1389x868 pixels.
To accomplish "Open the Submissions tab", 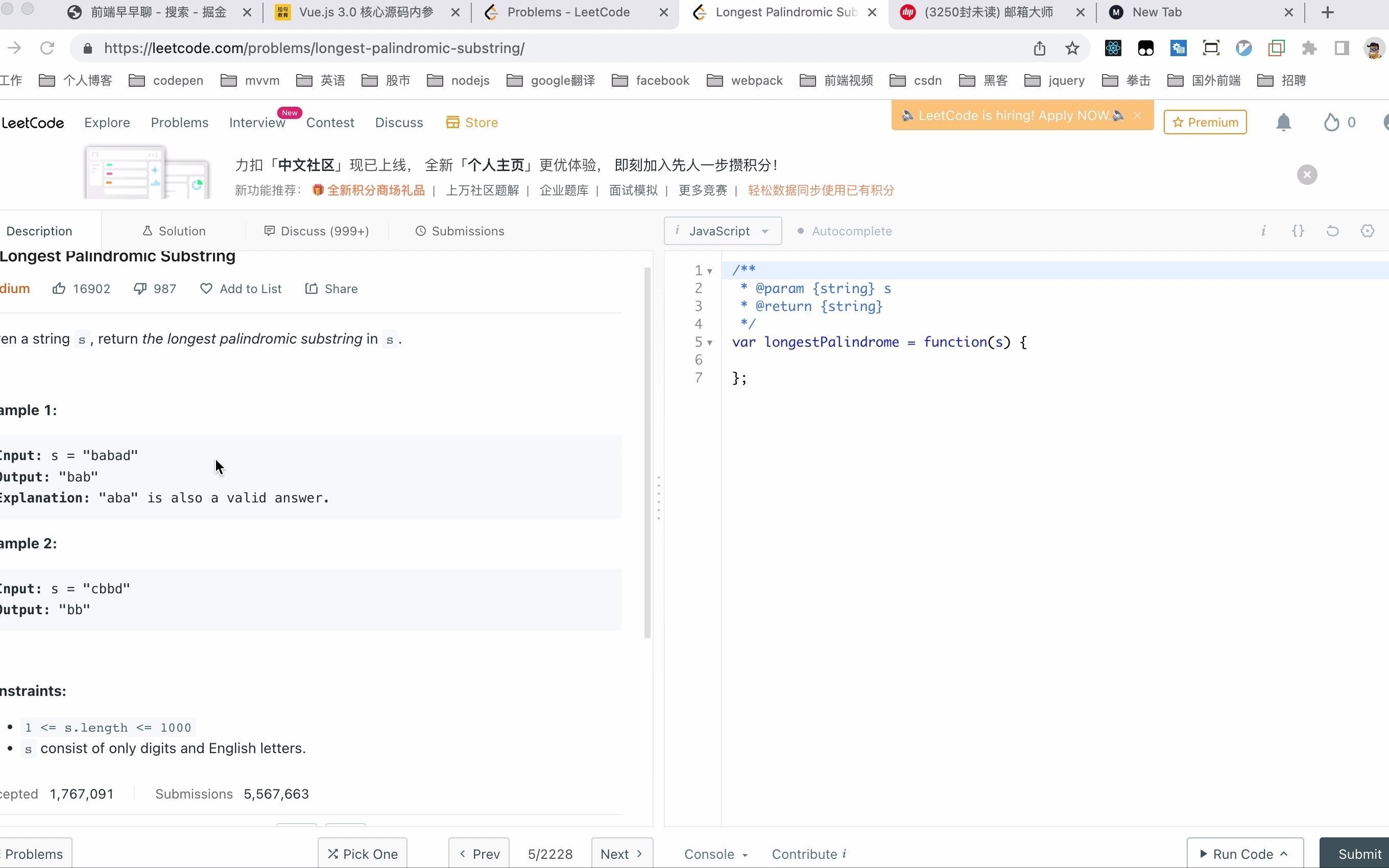I will 460,231.
